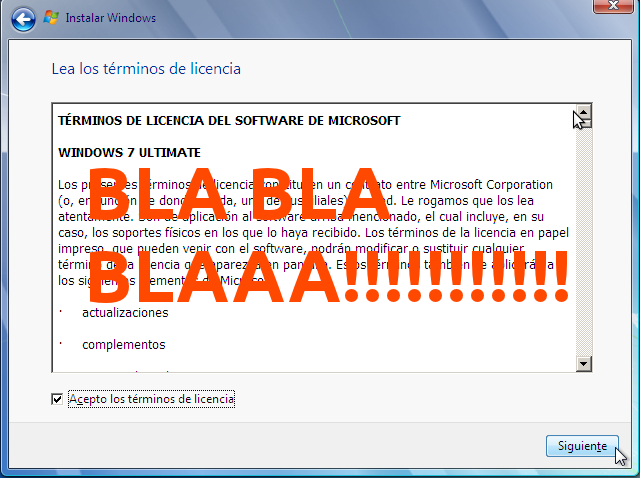The width and height of the screenshot is (640, 478).
Task: Click the heading 'TÉRMINOS DE LICENCIA DEL SOFTWARE DE MICROSOFT'
Action: pos(229,121)
